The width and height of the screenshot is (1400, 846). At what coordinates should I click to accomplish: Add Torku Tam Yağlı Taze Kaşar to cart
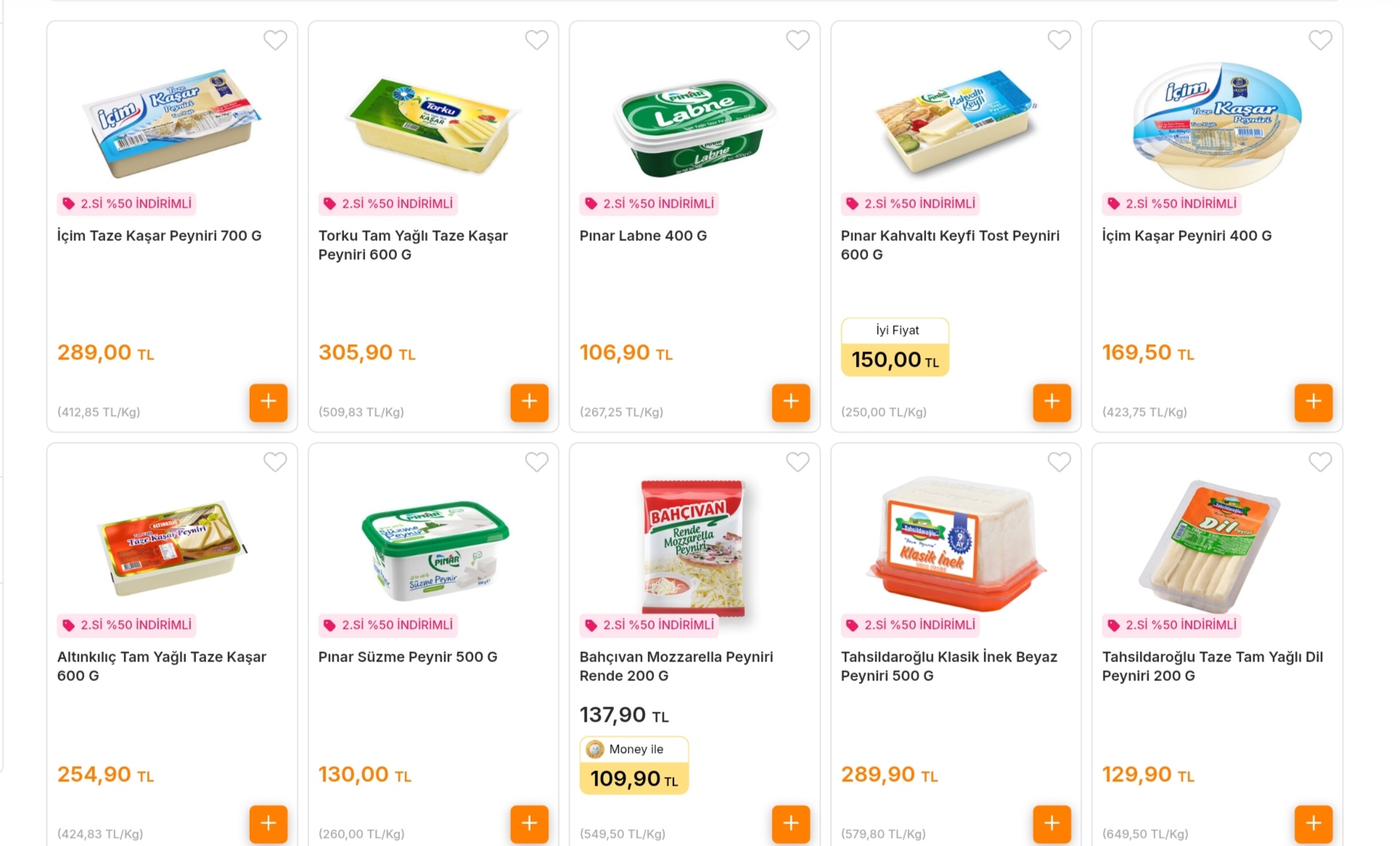tap(529, 402)
